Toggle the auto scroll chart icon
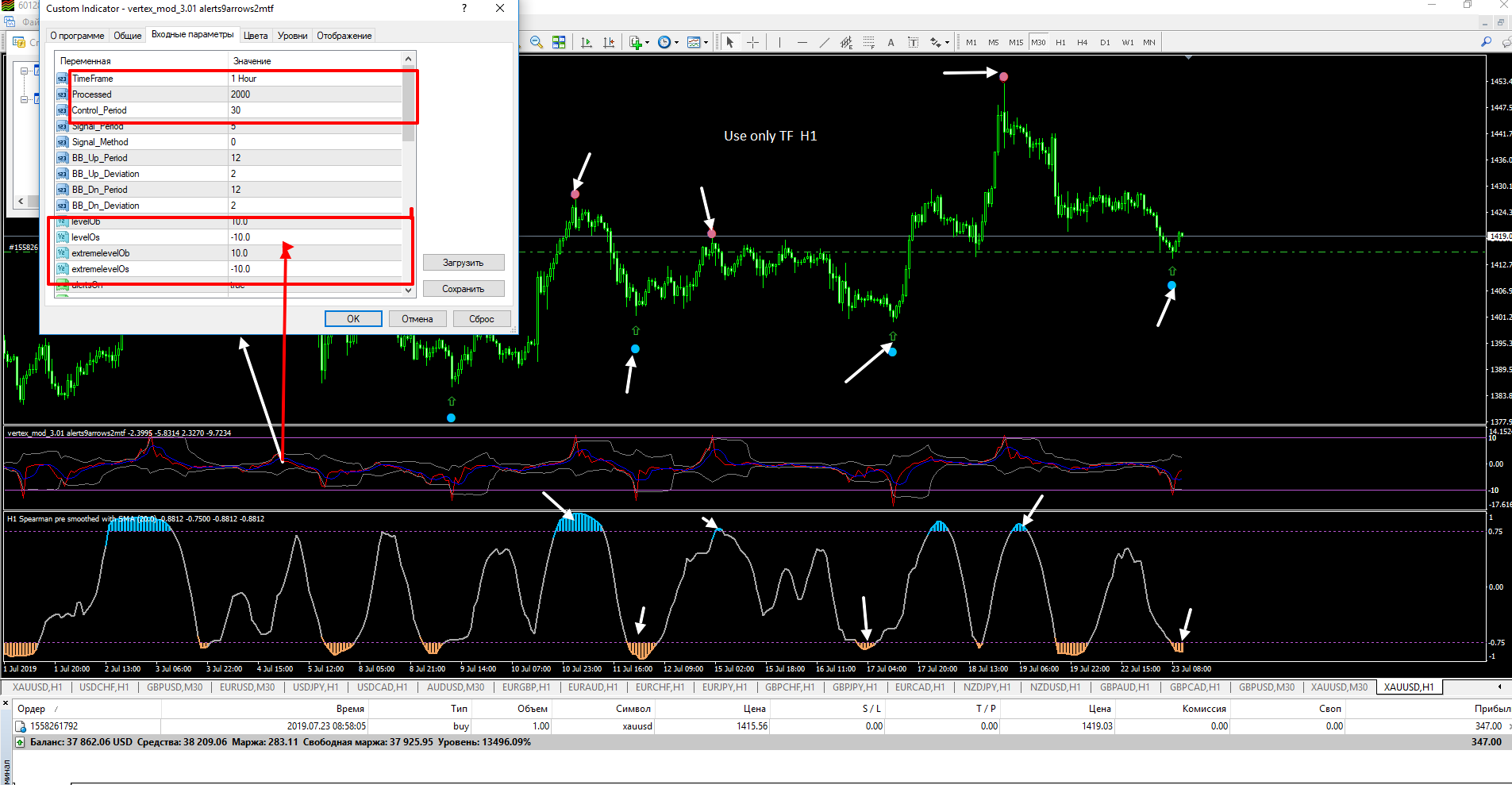The image size is (1512, 785). (587, 42)
